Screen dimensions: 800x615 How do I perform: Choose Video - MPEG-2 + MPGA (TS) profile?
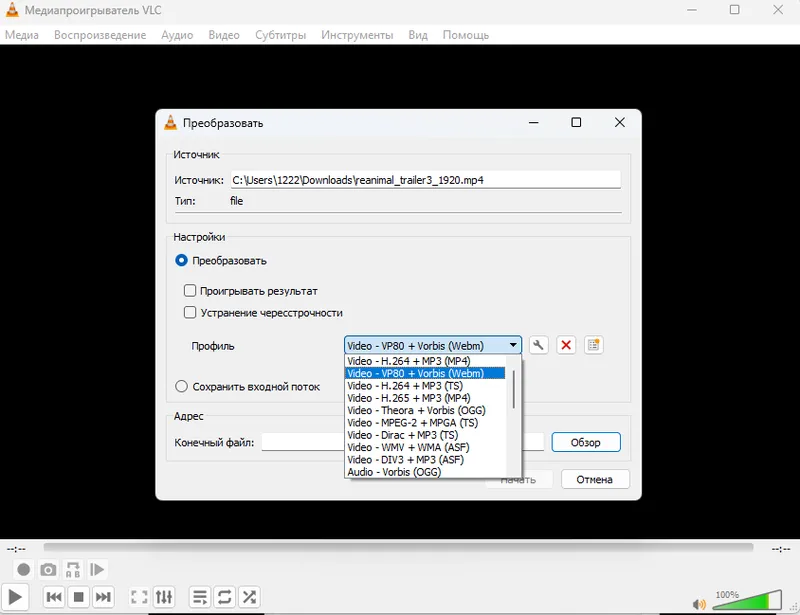click(425, 423)
